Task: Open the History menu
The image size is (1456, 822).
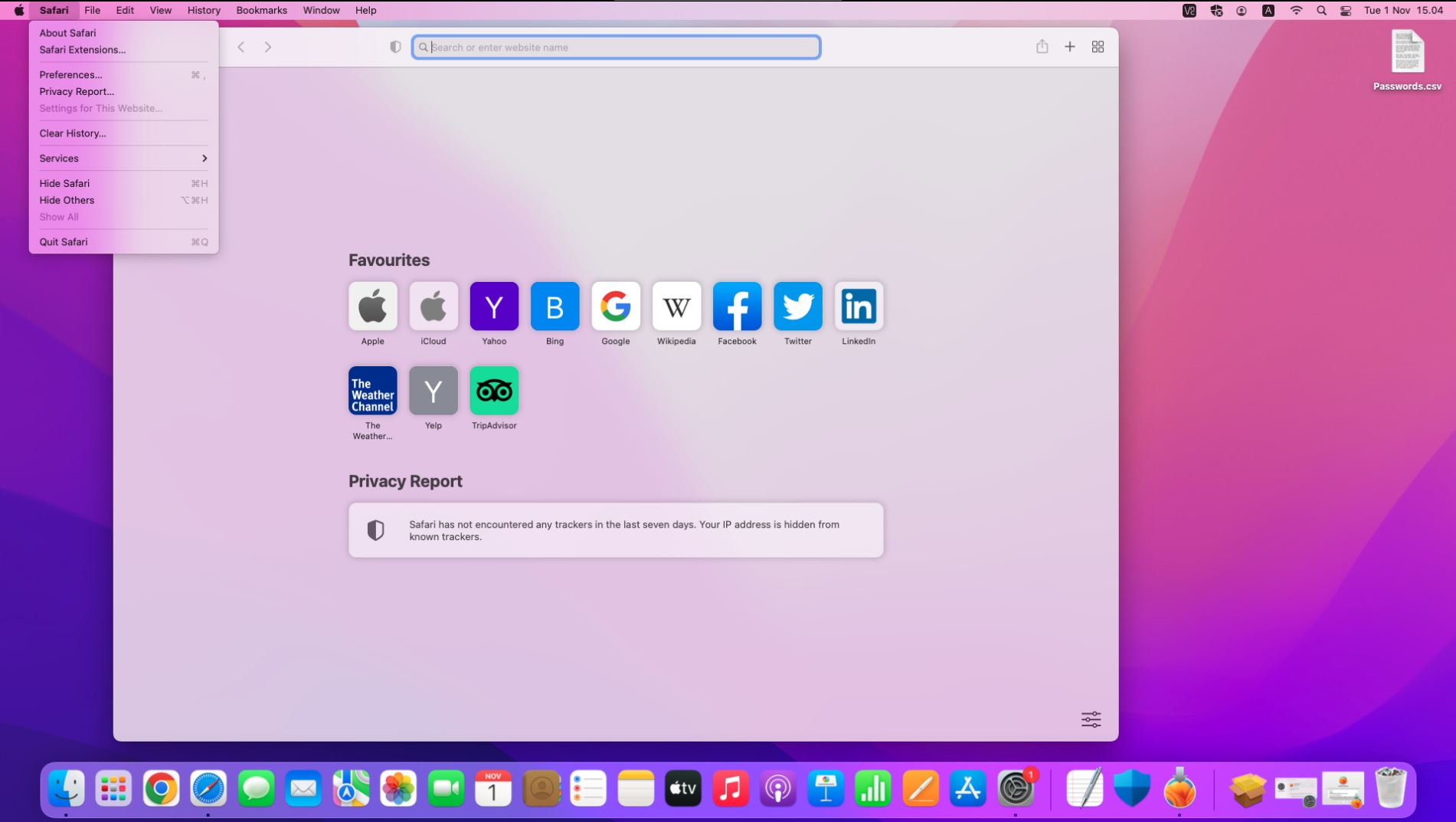Action: pos(204,10)
